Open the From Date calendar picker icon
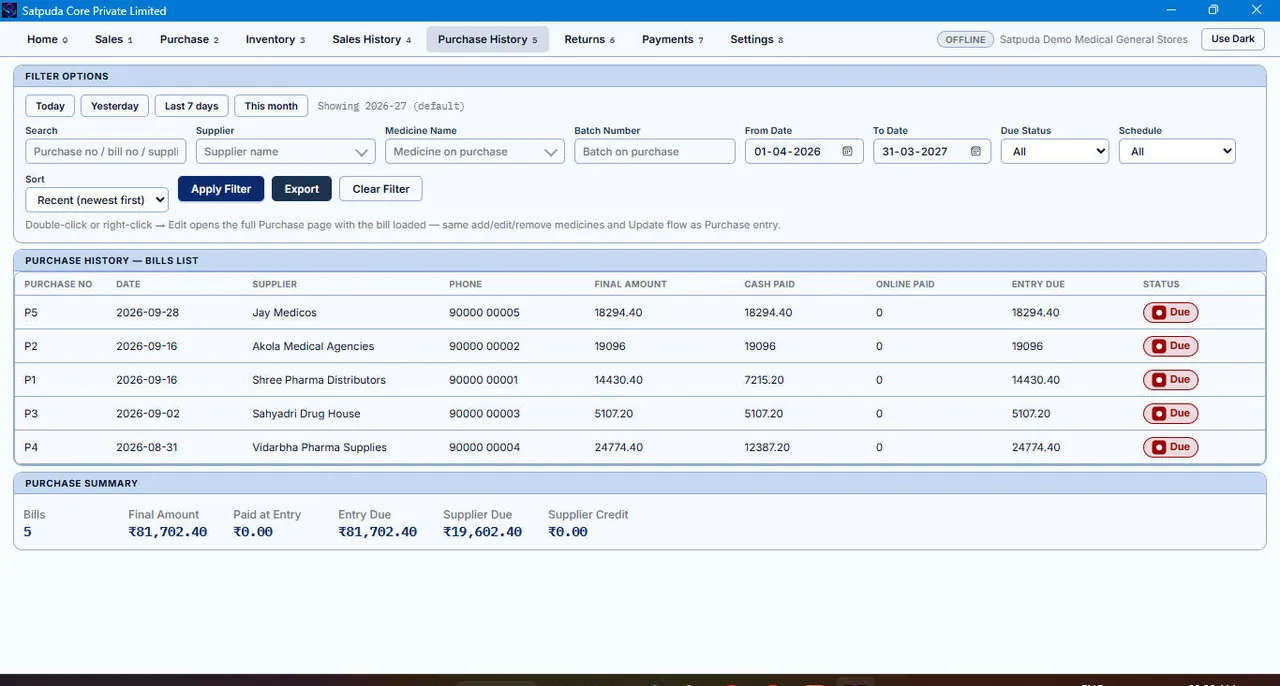The width and height of the screenshot is (1280, 686). click(847, 152)
